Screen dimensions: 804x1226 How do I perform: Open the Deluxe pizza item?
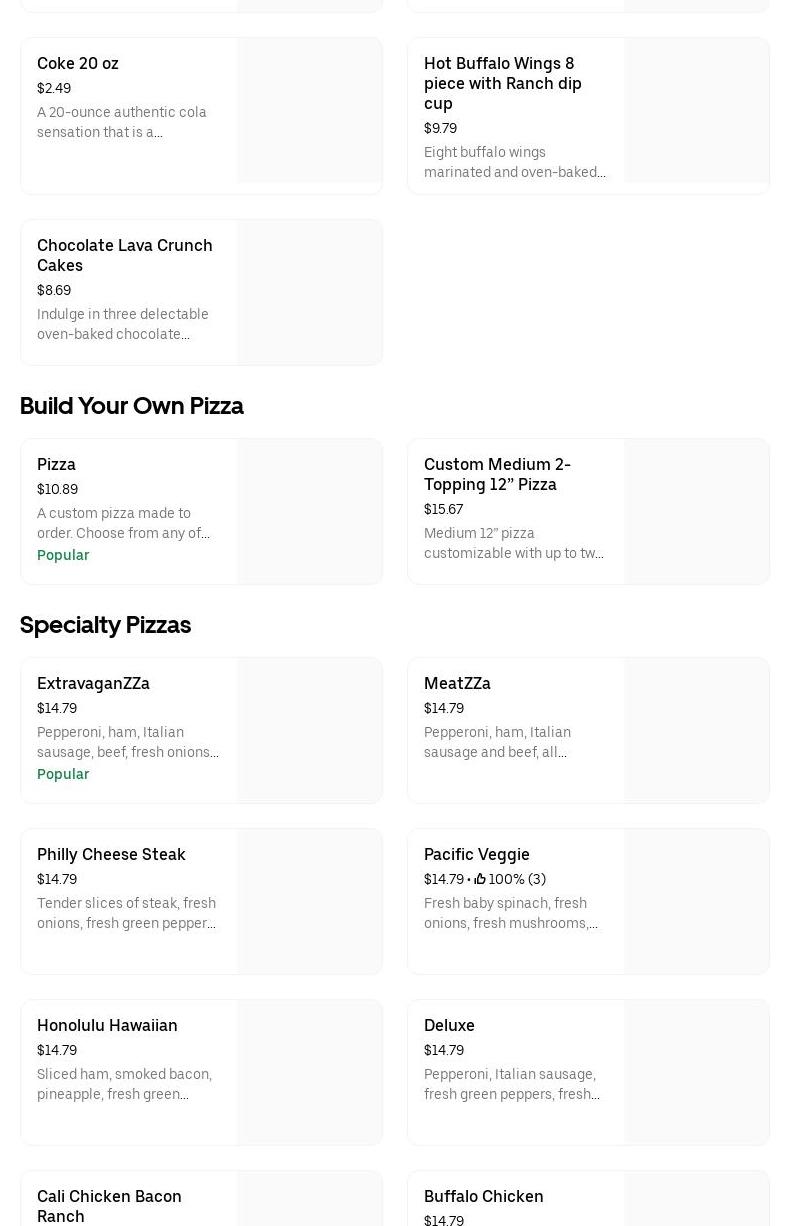(449, 1025)
